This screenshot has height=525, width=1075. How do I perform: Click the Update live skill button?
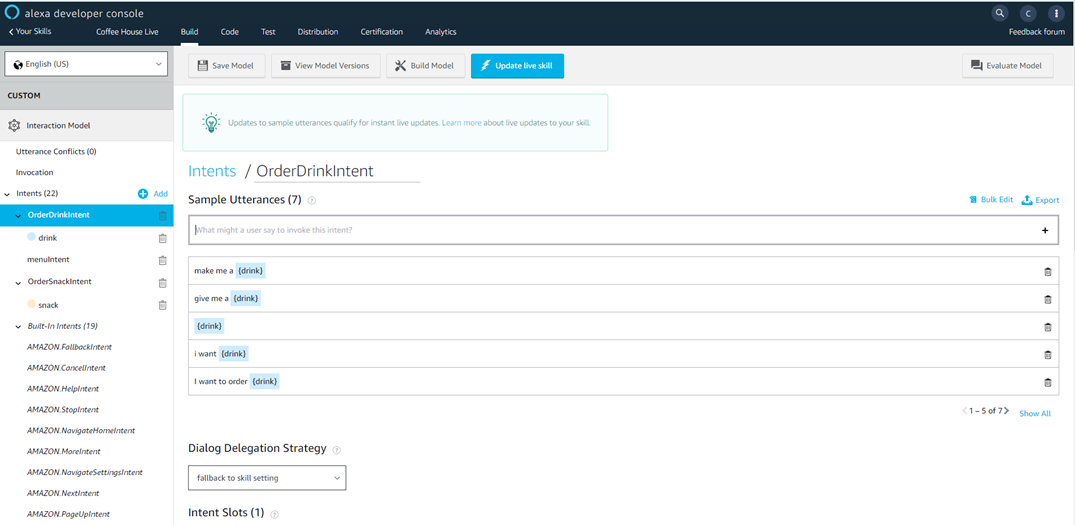pyautogui.click(x=517, y=66)
